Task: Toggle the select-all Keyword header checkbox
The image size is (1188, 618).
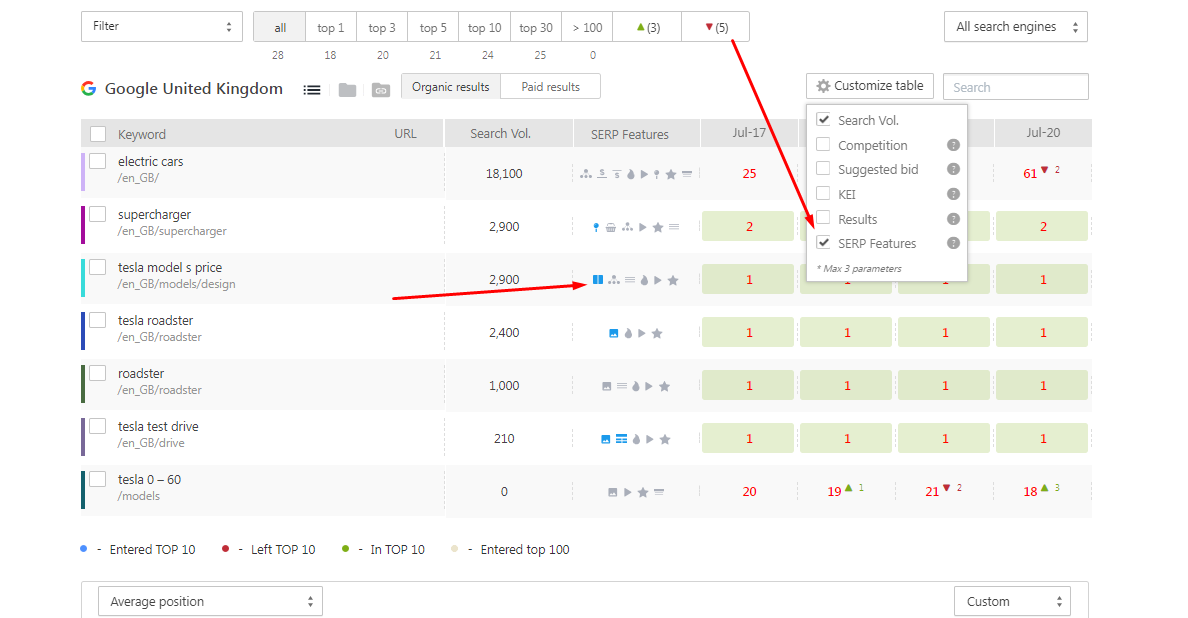Action: [98, 134]
